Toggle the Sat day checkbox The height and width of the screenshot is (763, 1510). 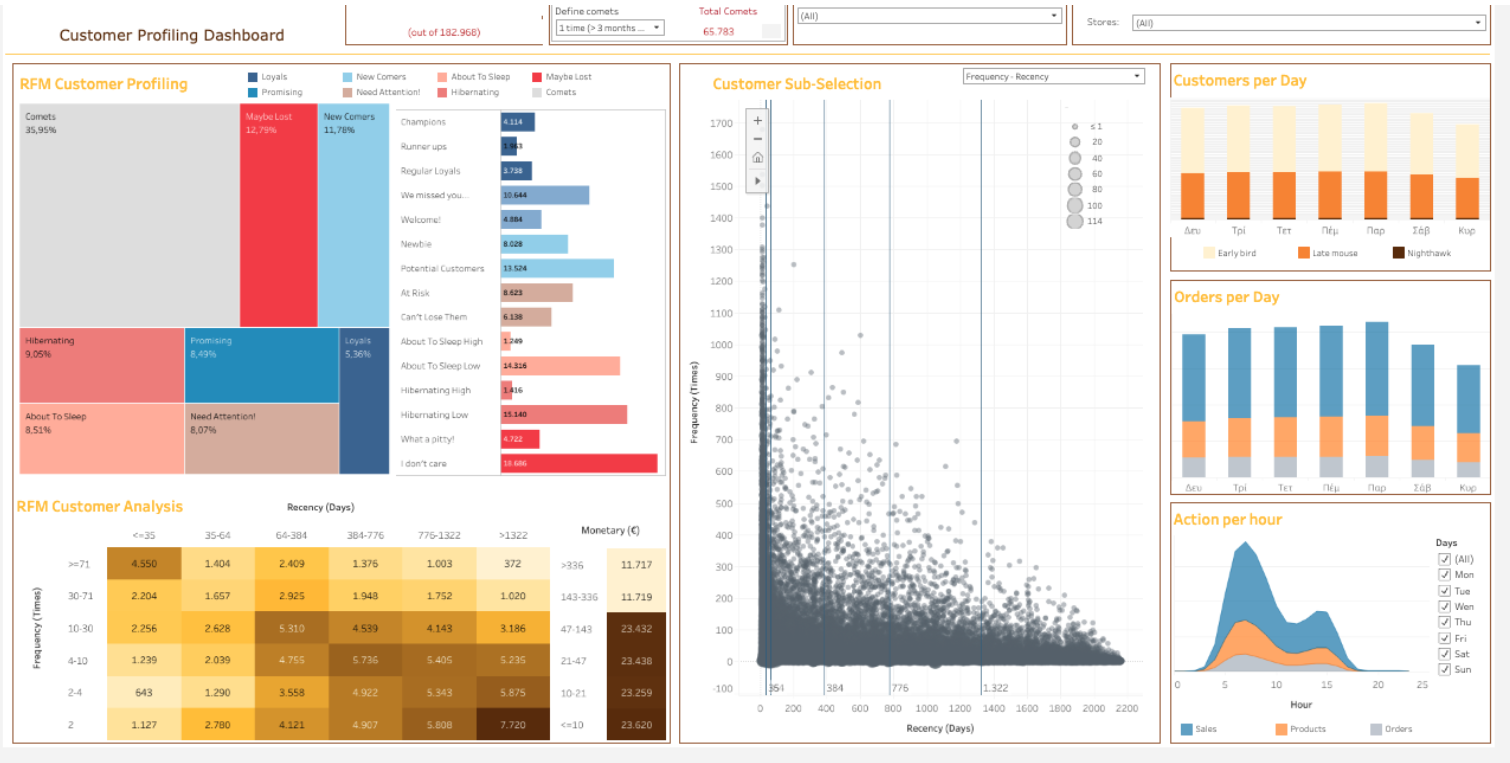(1443, 654)
